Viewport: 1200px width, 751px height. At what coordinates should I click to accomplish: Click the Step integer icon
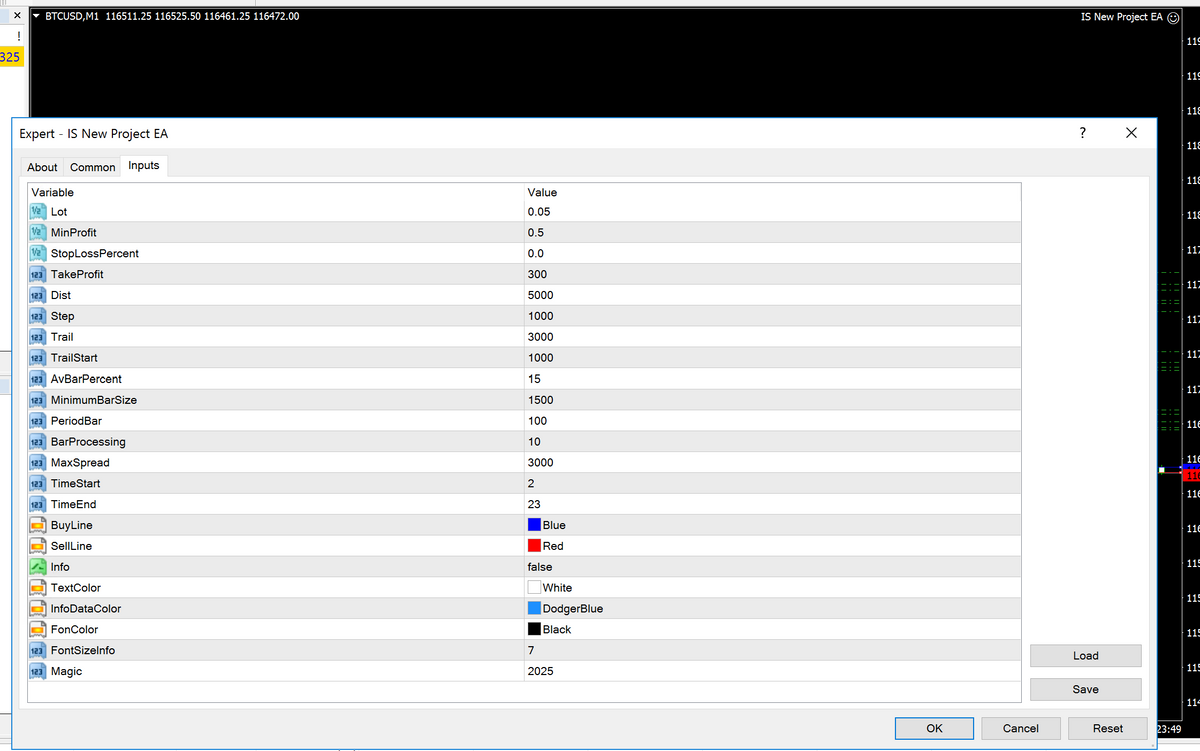tap(37, 317)
